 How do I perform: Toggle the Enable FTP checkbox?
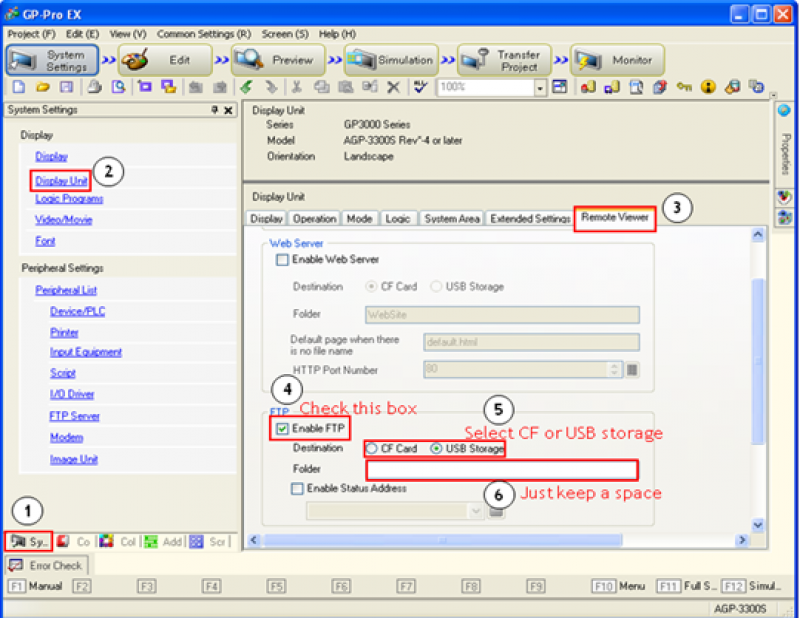[x=282, y=429]
